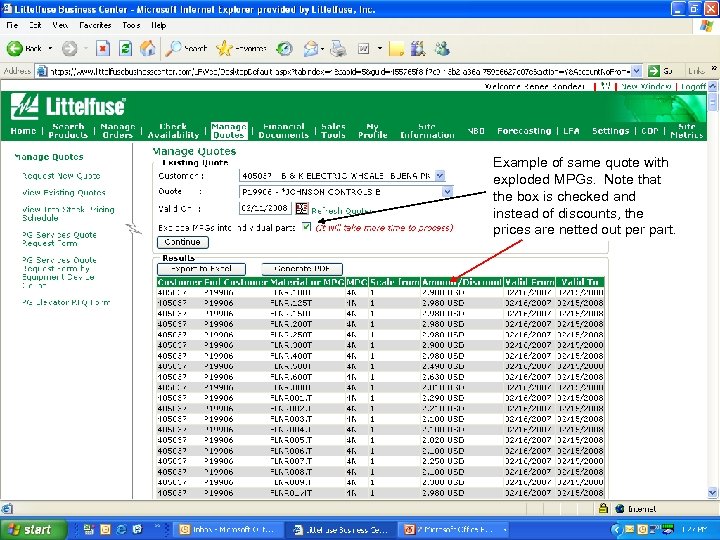
Task: Open Mail icon dropdown arrow
Action: (x=323, y=48)
